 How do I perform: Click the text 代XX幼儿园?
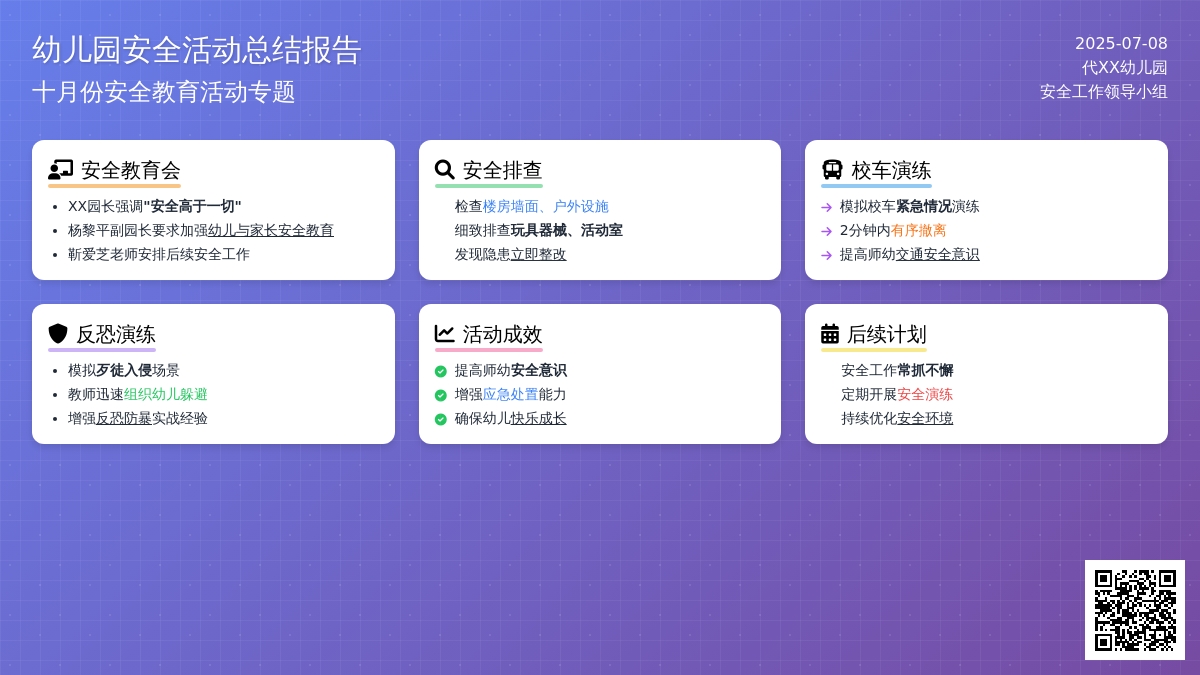coord(1125,67)
